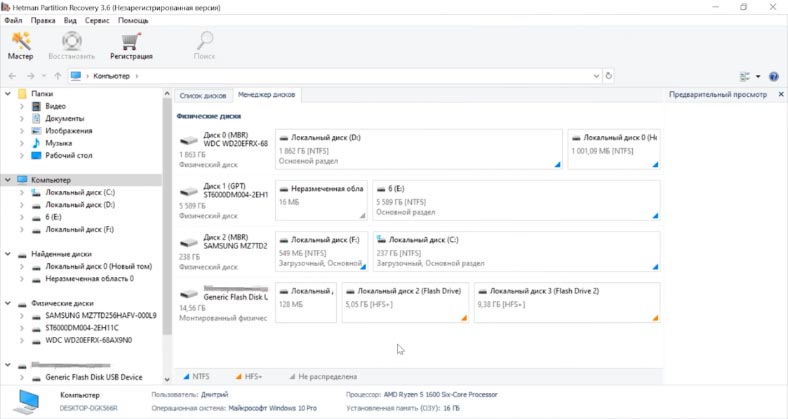Select Generic Flash Disk drive icon
Viewport: 788px width, 419px height.
point(189,293)
